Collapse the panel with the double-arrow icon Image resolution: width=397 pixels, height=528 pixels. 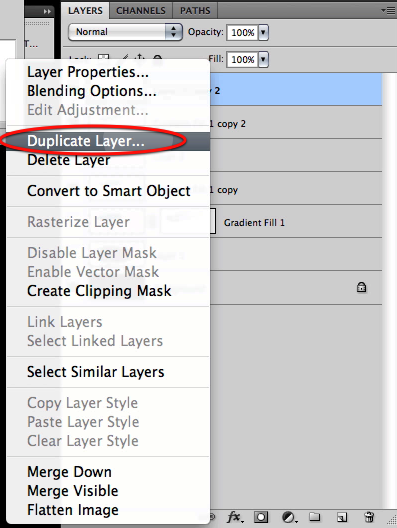pos(47,11)
